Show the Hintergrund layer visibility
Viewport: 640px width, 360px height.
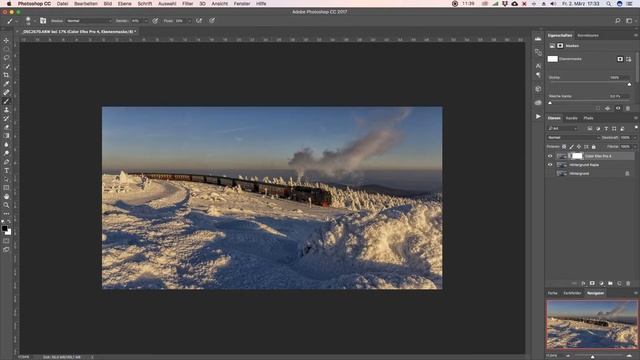(550, 173)
